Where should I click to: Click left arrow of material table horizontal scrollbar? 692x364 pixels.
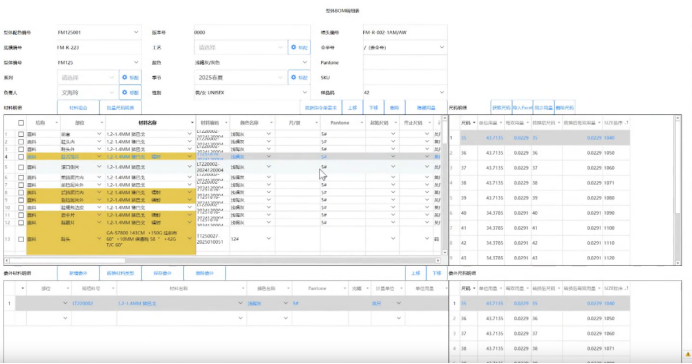(x=7, y=260)
